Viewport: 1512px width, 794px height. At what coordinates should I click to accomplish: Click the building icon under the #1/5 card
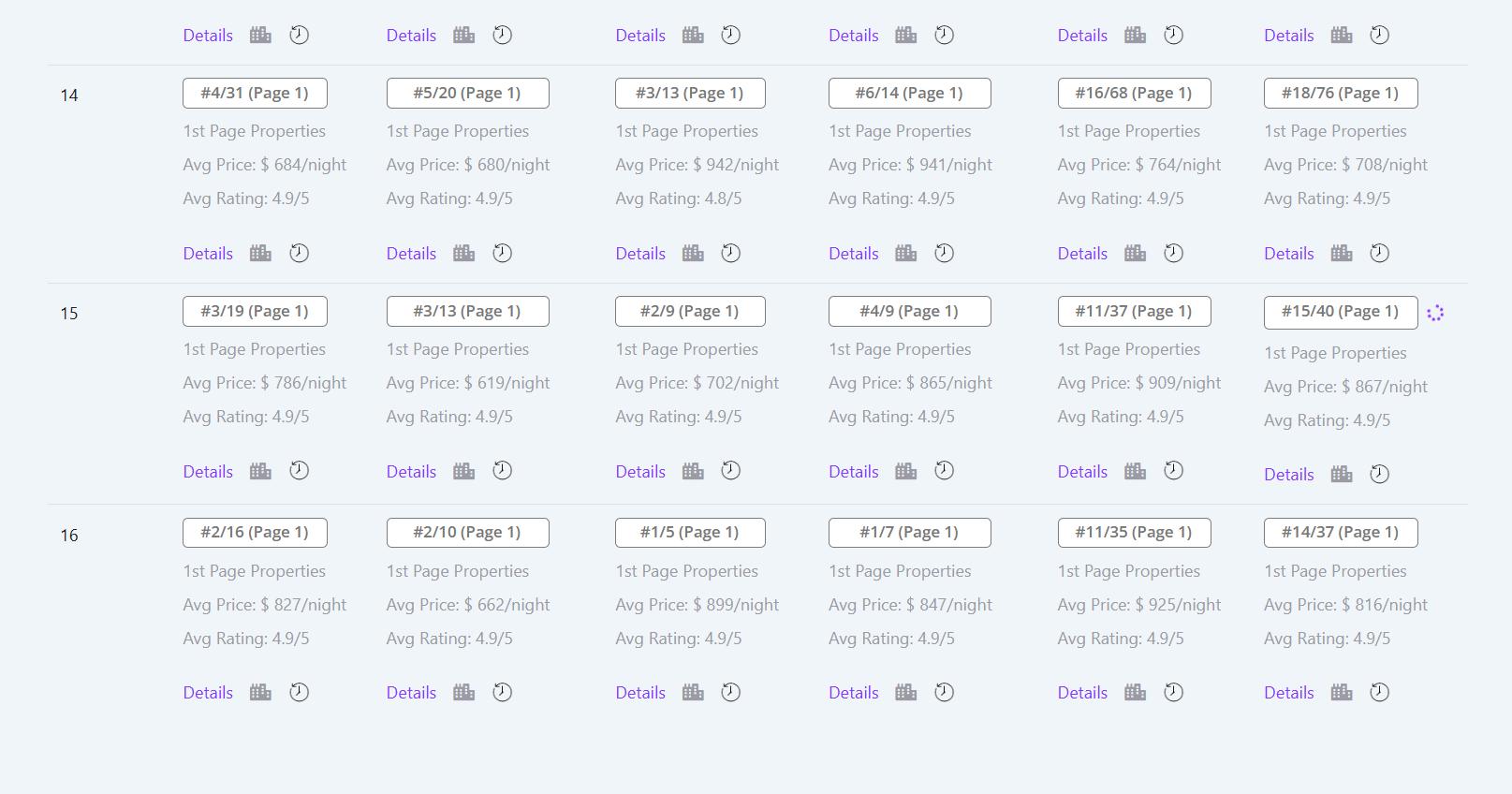pyautogui.click(x=693, y=692)
